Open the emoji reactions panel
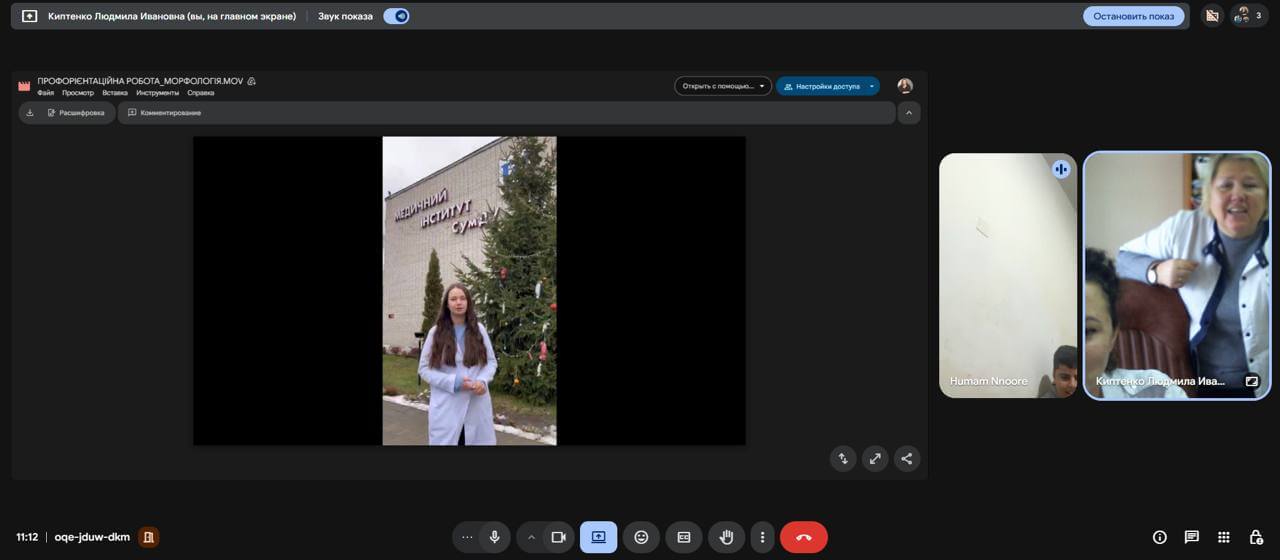Viewport: 1280px width, 560px height. click(641, 537)
